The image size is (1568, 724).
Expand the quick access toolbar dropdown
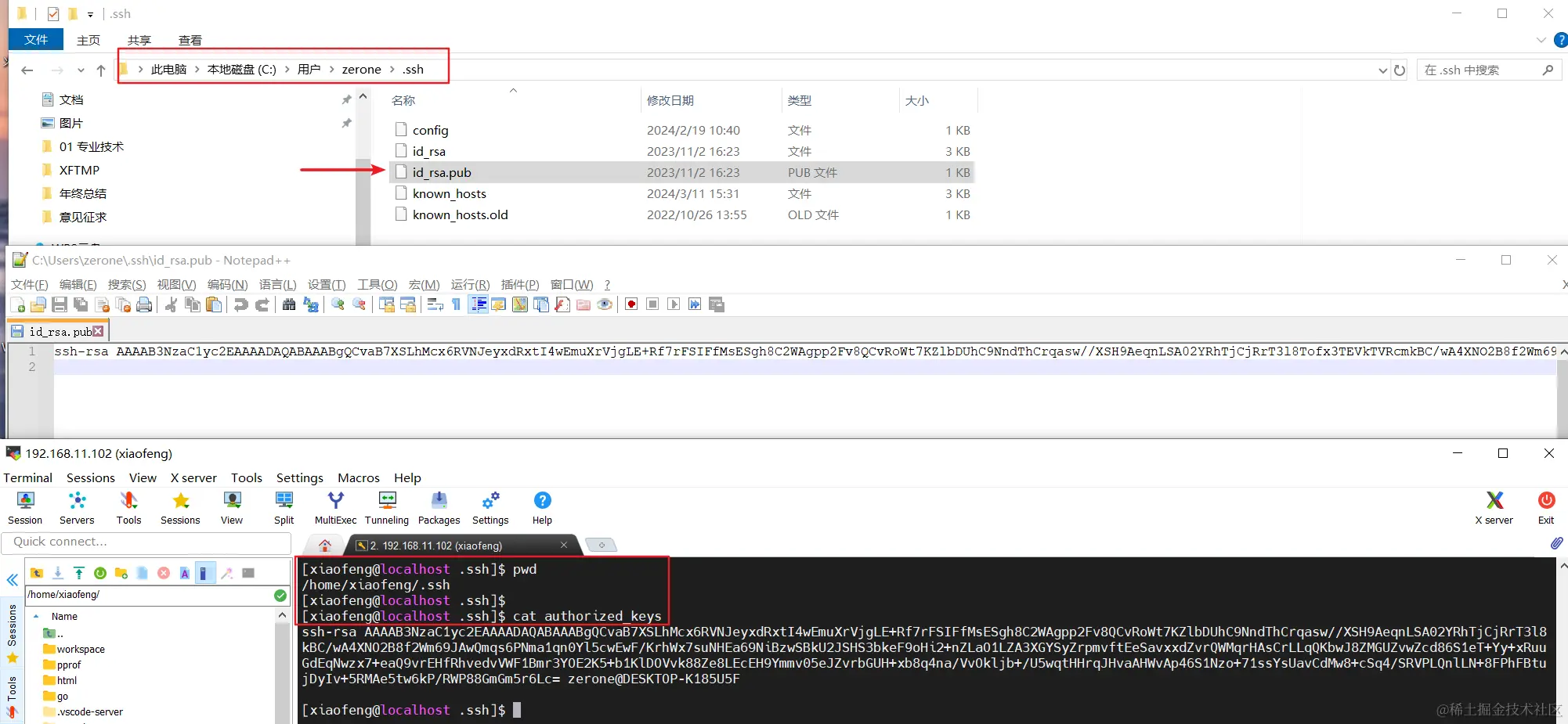90,14
